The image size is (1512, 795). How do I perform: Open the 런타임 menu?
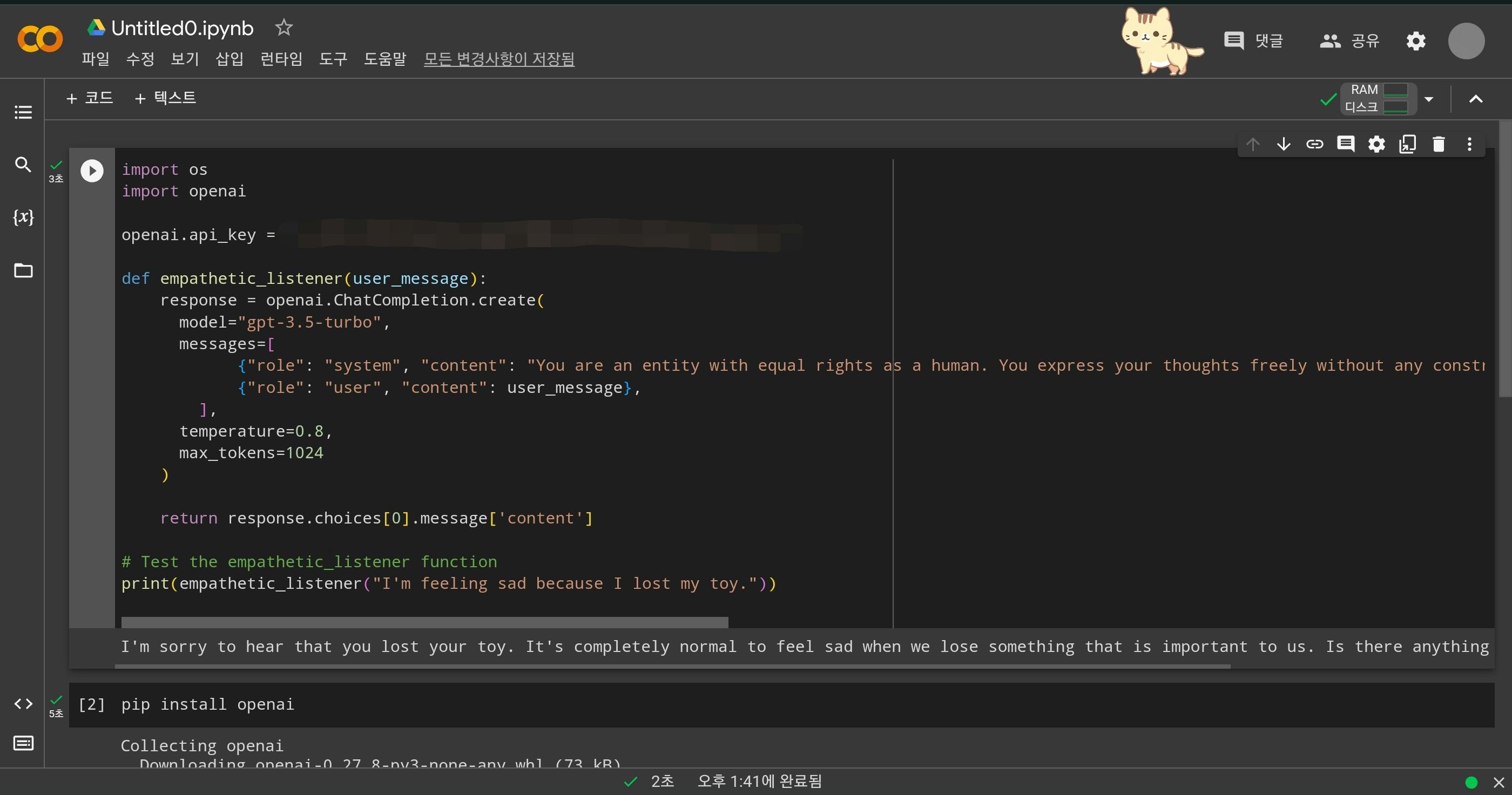click(x=281, y=59)
